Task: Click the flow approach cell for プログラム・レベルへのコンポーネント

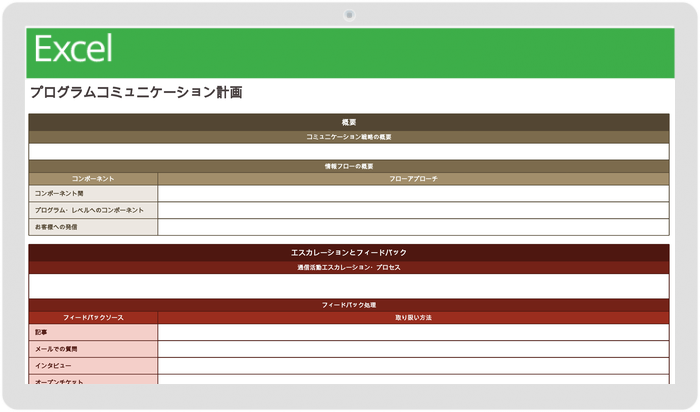Action: [413, 210]
